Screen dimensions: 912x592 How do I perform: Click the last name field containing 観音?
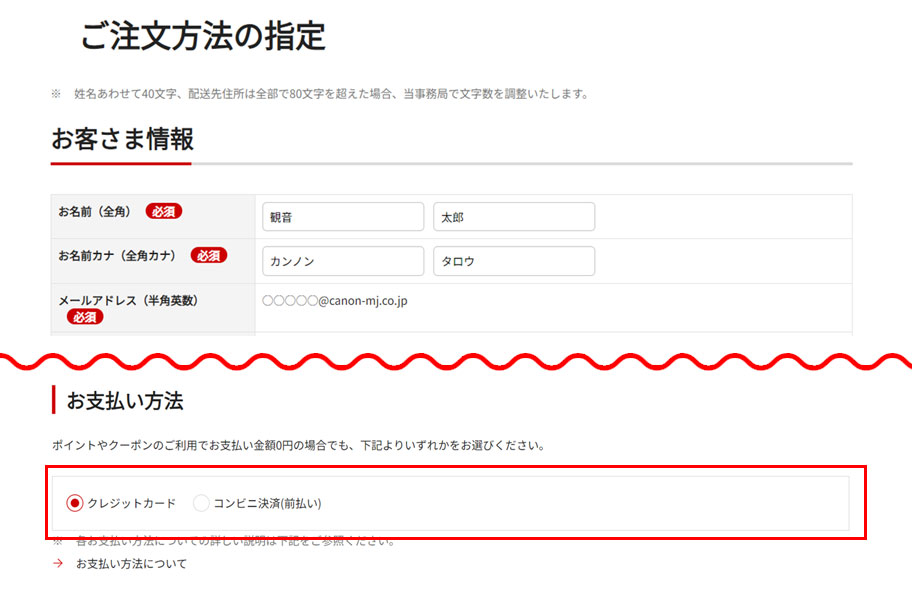pyautogui.click(x=343, y=217)
